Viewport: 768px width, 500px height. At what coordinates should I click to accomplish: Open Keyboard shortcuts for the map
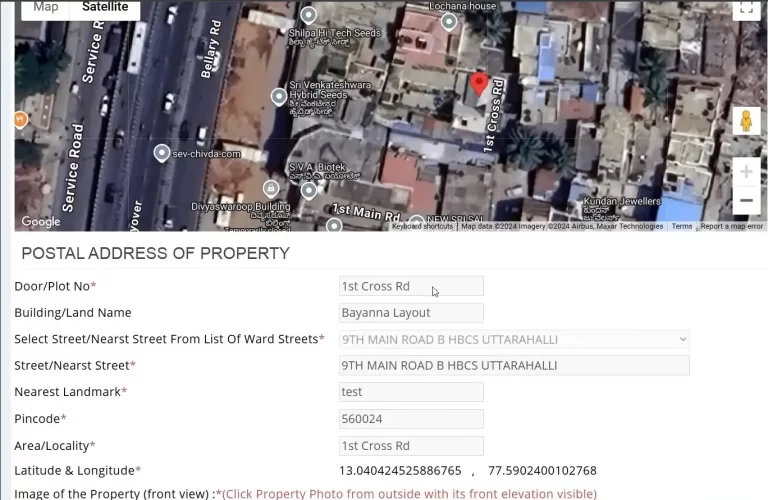[x=422, y=226]
